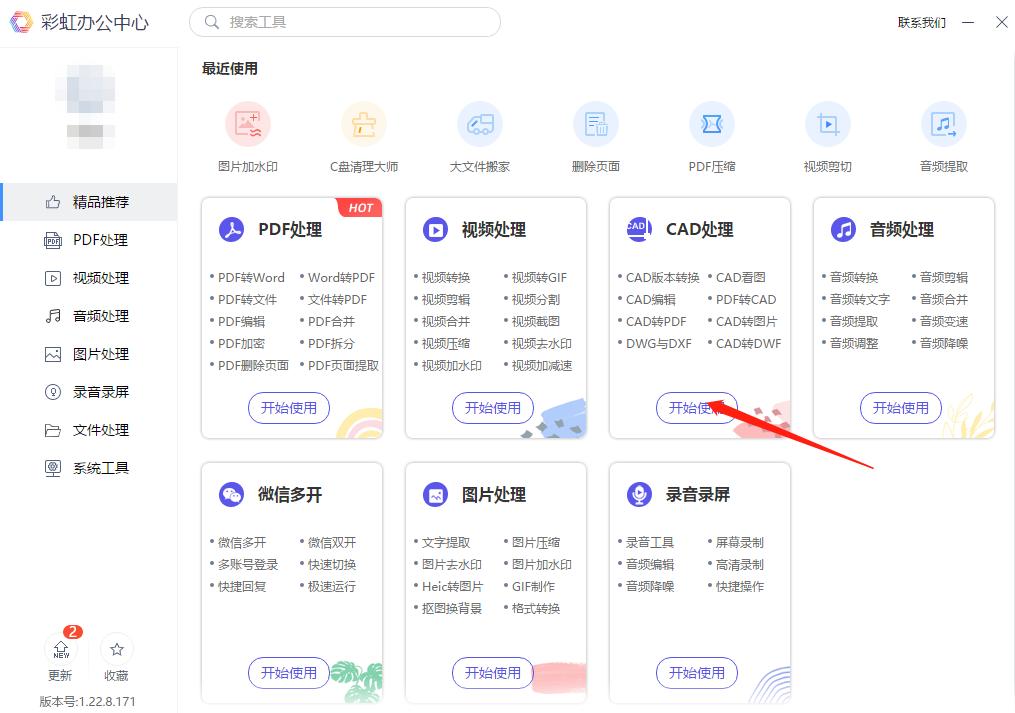Open the 音频提取 tool icon
This screenshot has height=713, width=1015.
[944, 122]
